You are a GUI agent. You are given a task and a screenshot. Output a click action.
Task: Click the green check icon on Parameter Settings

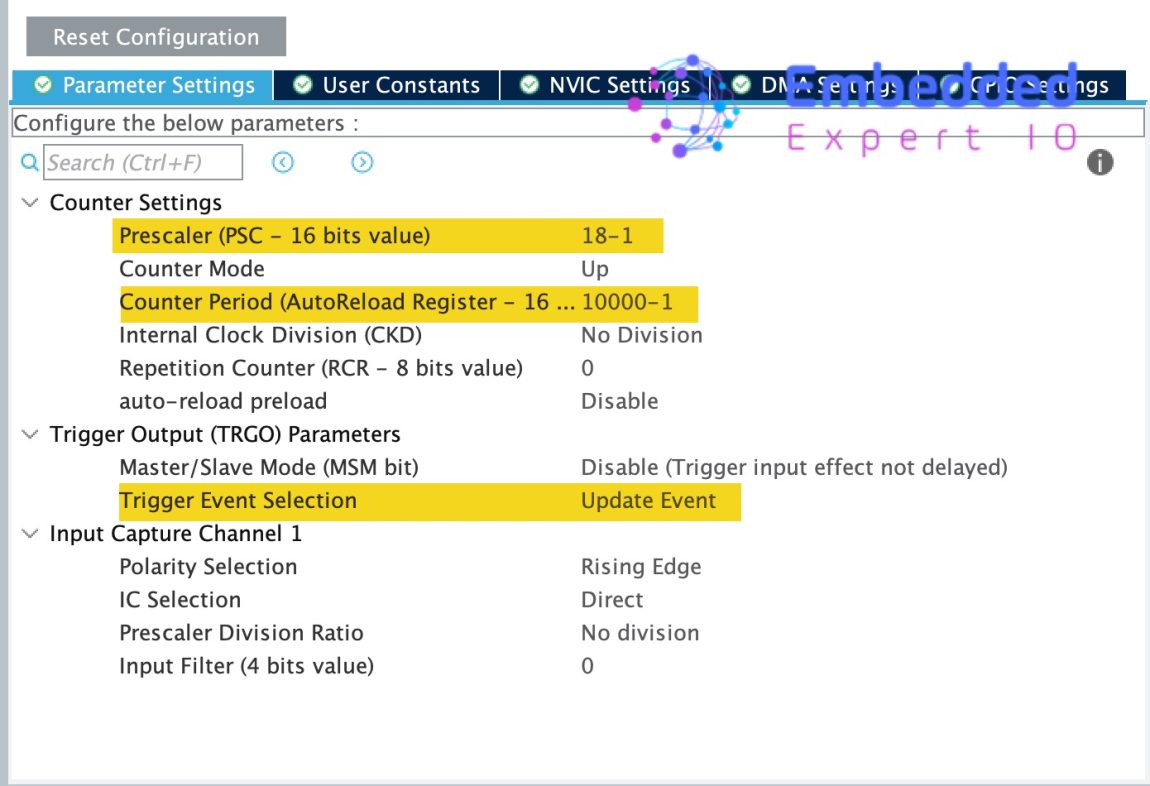(43, 85)
